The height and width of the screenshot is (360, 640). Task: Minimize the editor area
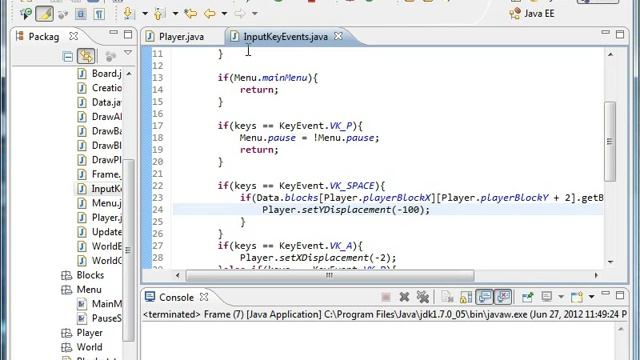click(x=605, y=33)
